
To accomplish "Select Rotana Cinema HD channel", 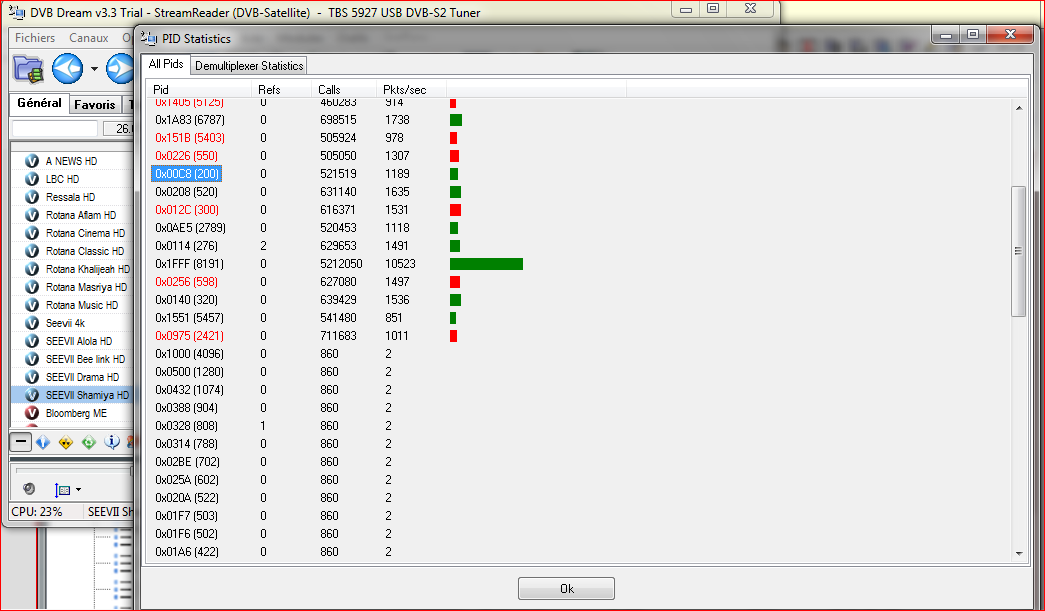I will (85, 233).
